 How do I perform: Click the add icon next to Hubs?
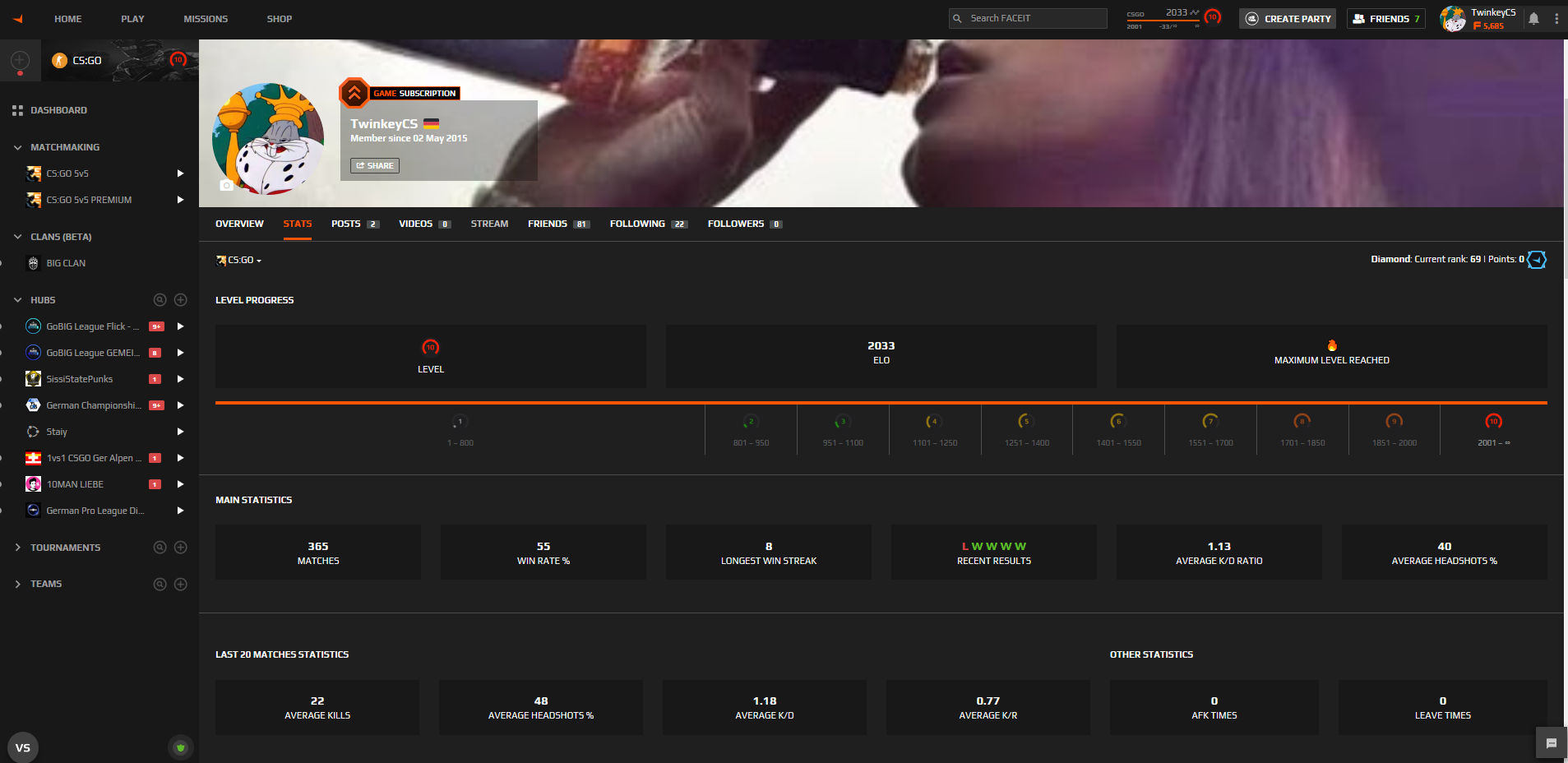click(x=181, y=300)
